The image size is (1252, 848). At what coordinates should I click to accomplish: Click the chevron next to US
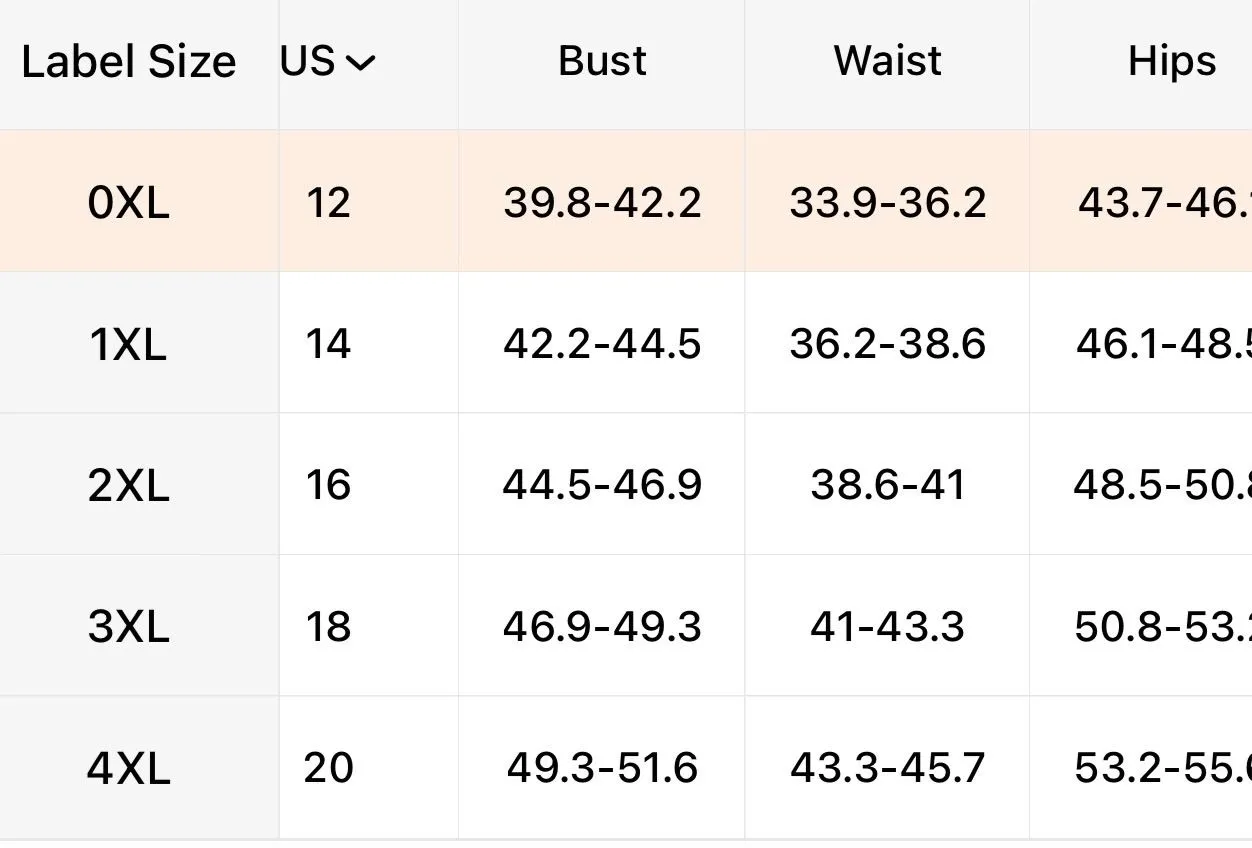tap(360, 64)
